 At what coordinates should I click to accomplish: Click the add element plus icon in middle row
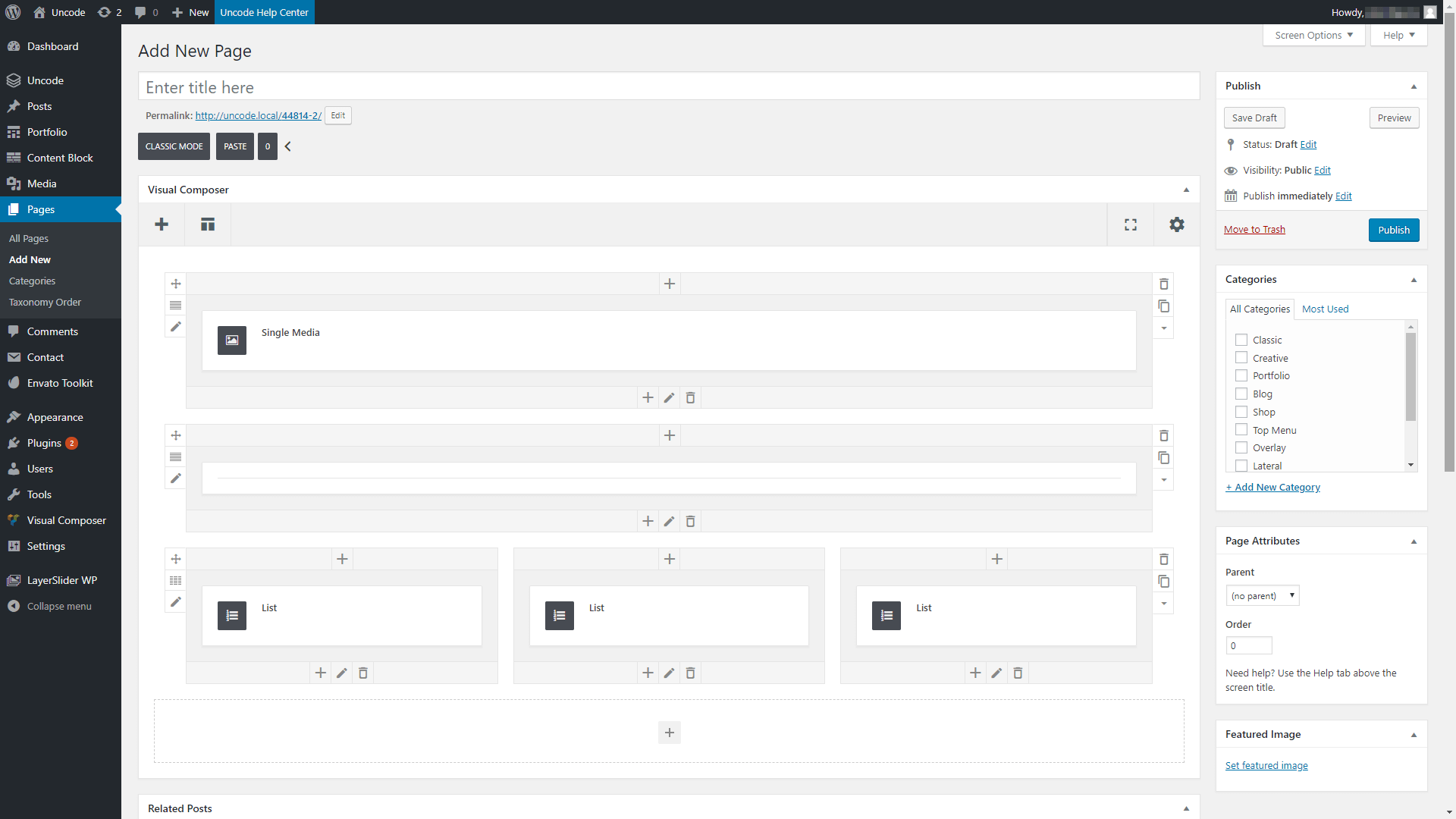pos(669,435)
